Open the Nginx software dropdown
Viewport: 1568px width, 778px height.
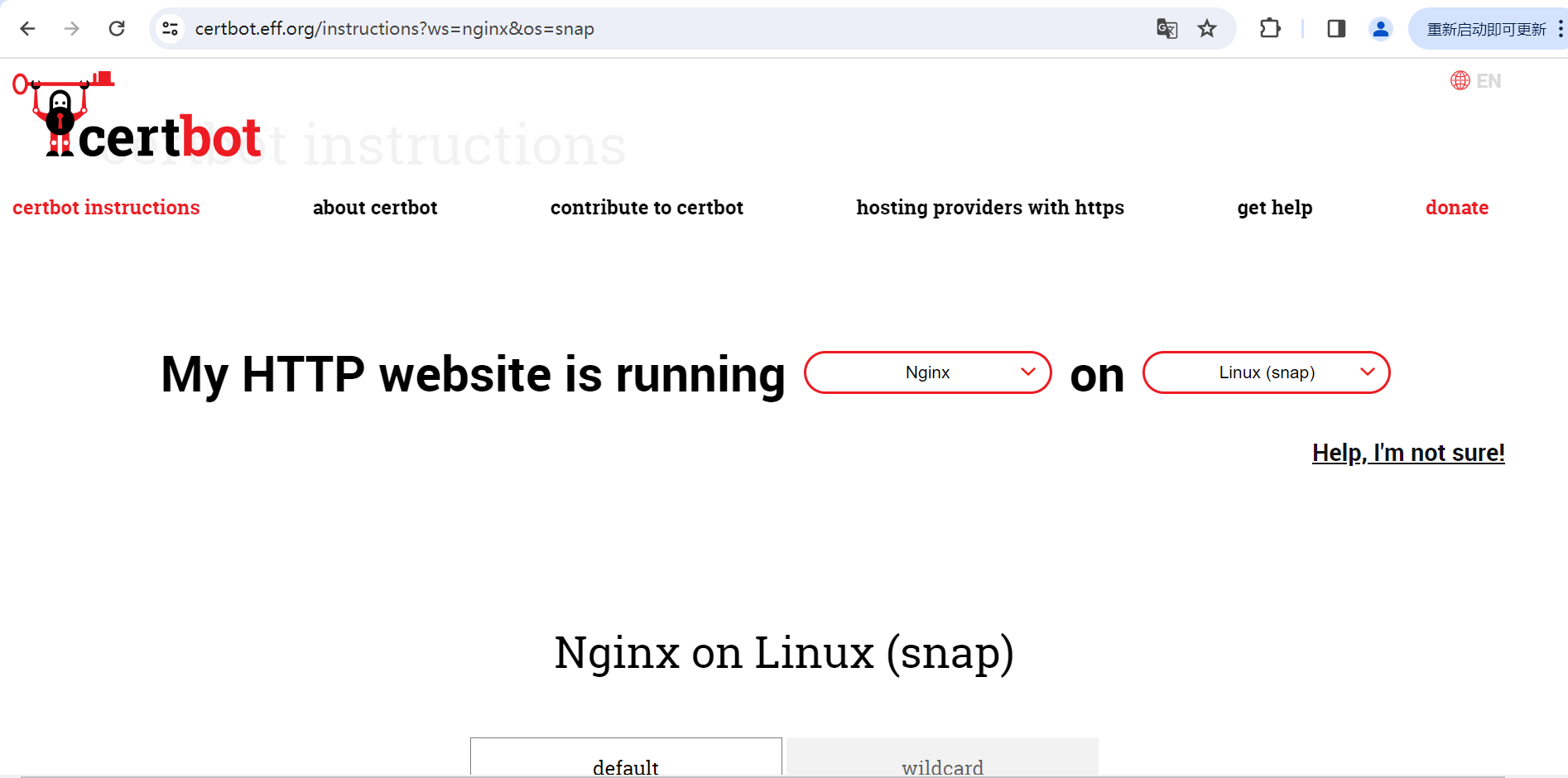[928, 372]
